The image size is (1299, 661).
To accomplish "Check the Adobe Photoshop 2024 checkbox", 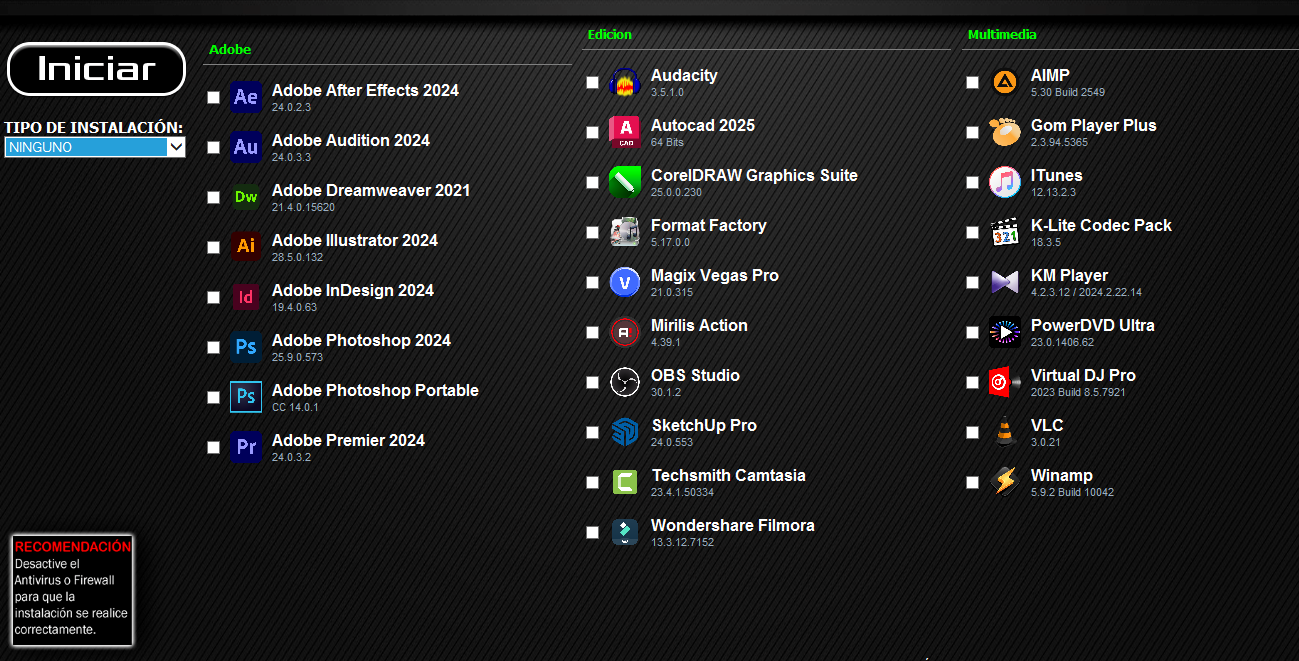I will [x=213, y=348].
